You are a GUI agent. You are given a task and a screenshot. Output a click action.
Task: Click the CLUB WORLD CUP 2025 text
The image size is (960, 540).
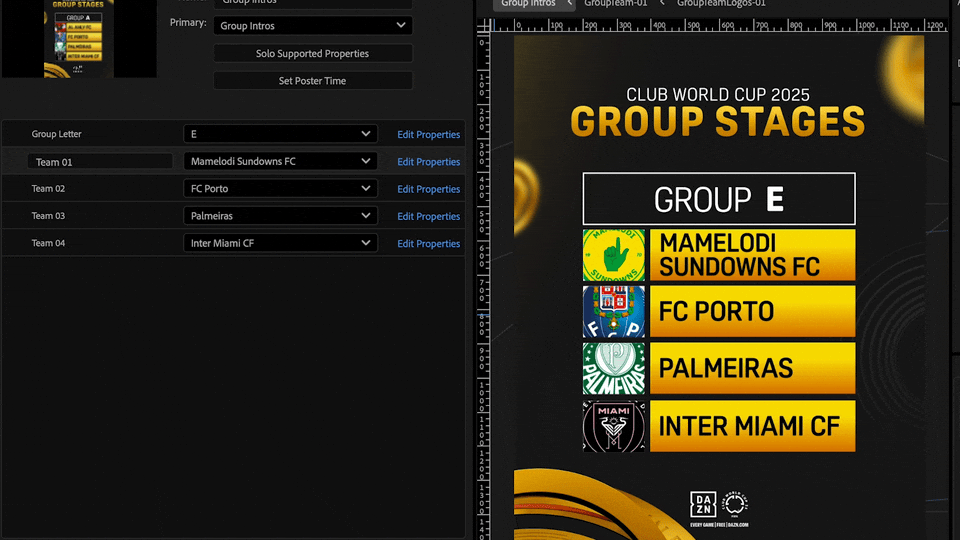[x=718, y=94]
